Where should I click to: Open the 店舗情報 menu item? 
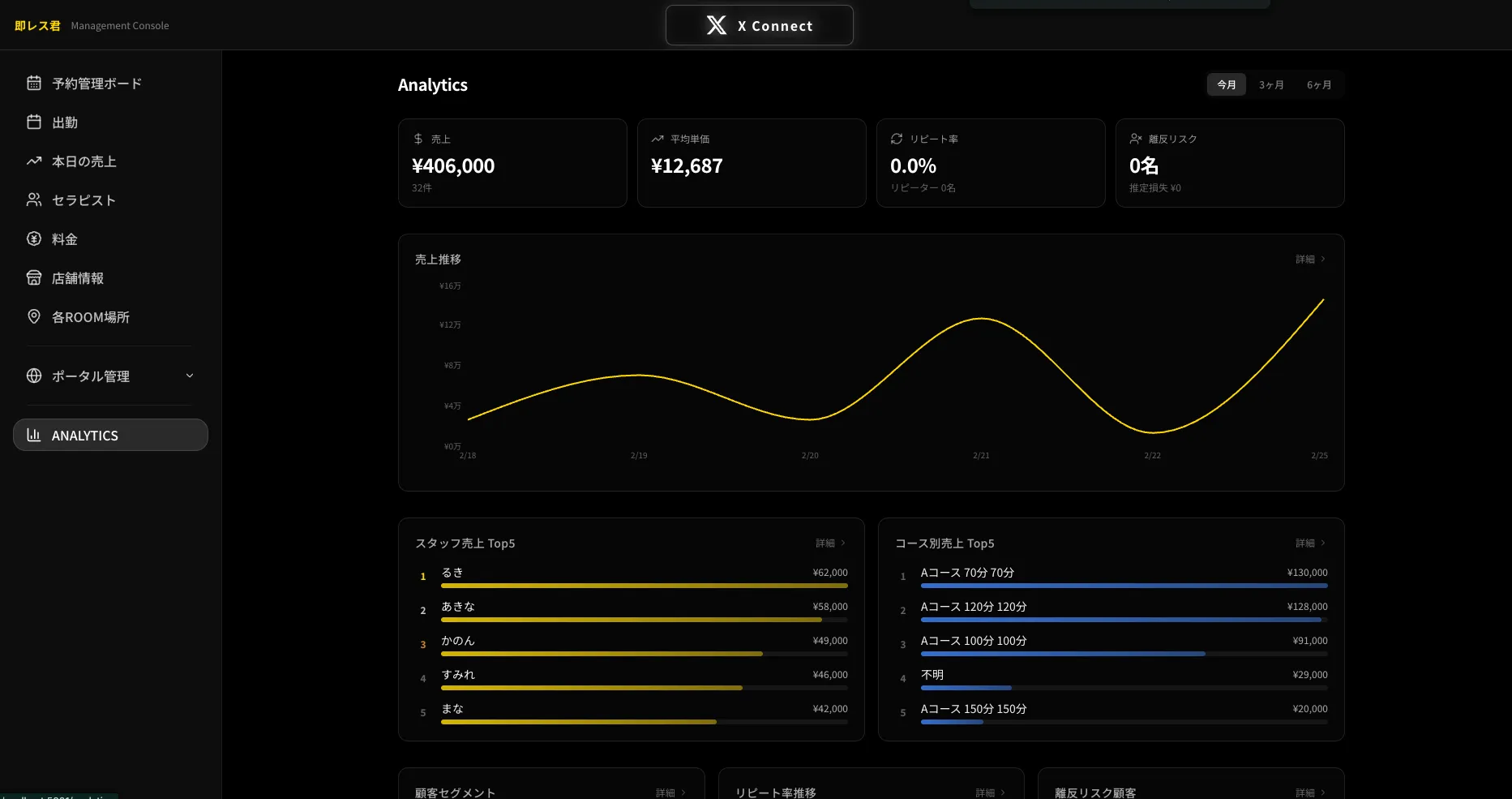tap(78, 278)
